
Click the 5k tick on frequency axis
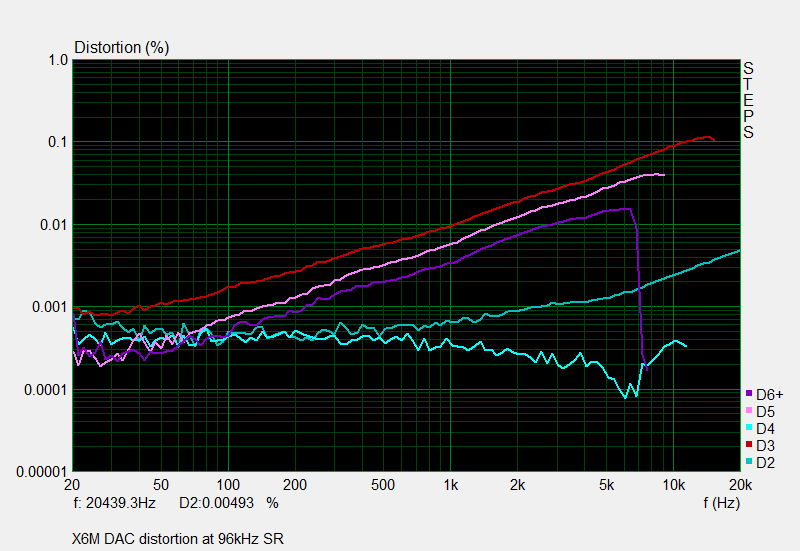tap(606, 485)
